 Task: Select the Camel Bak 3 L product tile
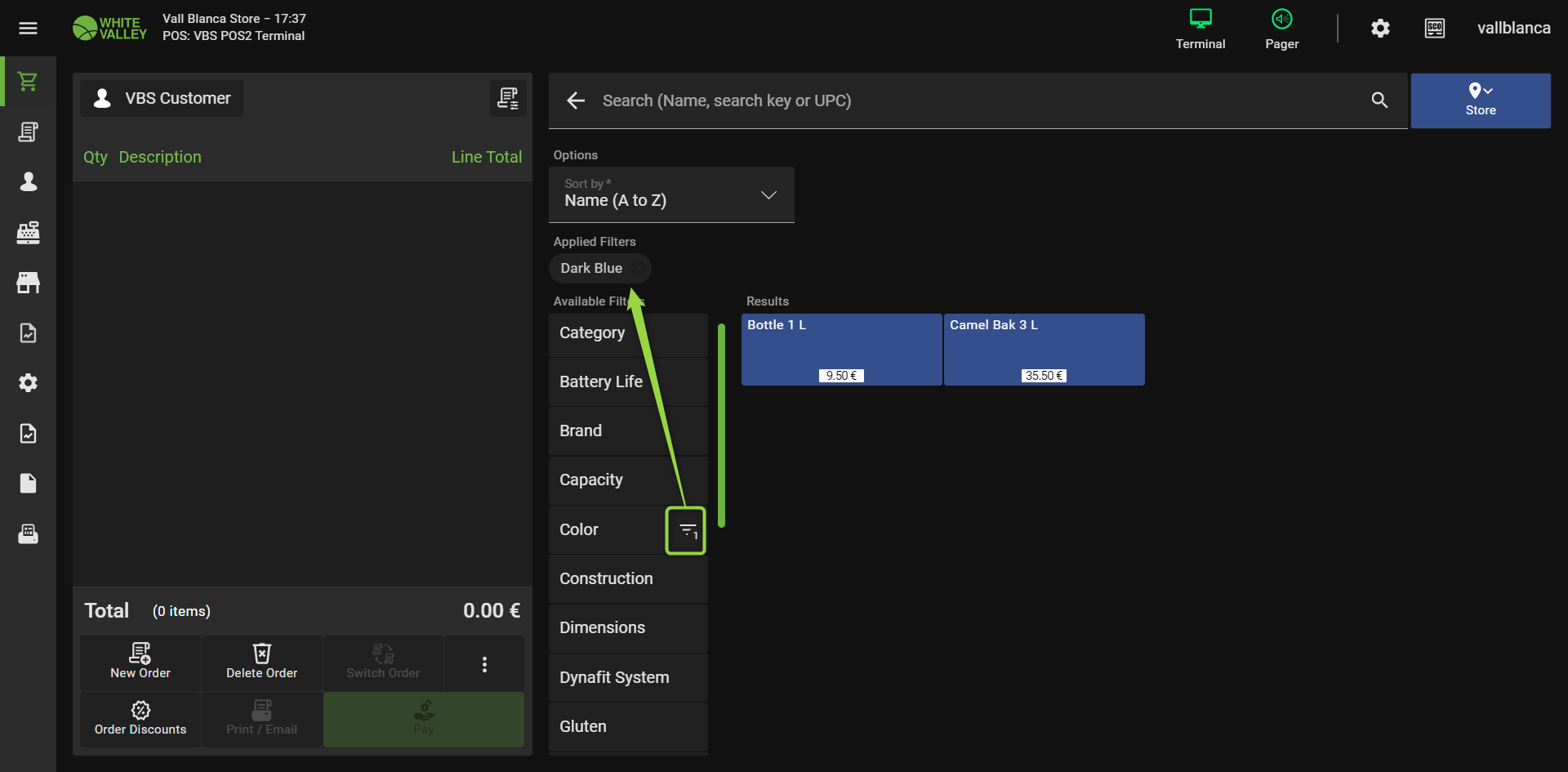point(1044,349)
